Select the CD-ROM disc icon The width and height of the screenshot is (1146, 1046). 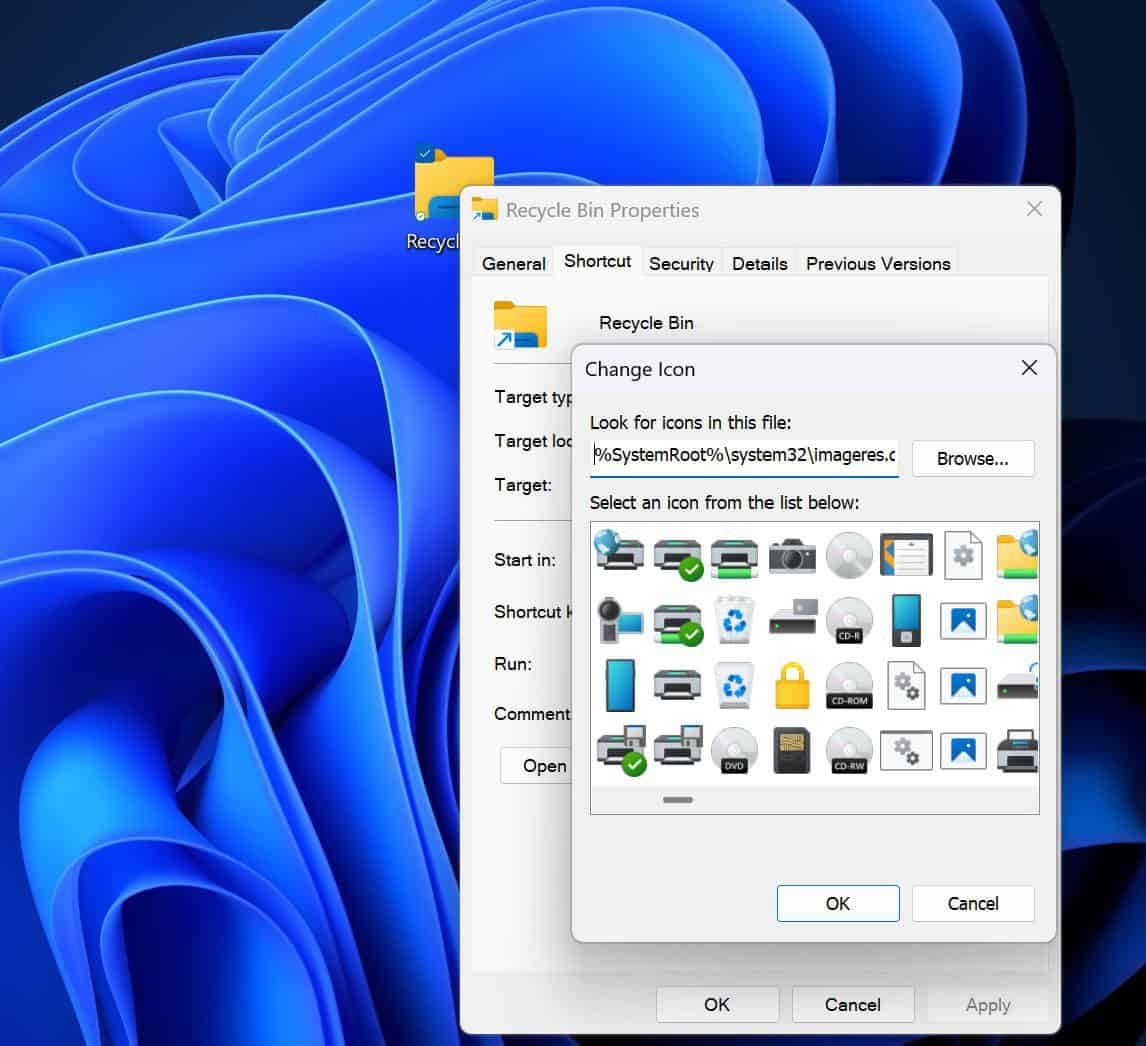tap(849, 685)
